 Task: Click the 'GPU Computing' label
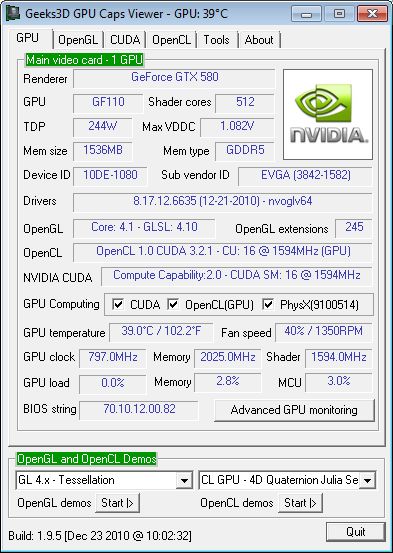coord(61,304)
